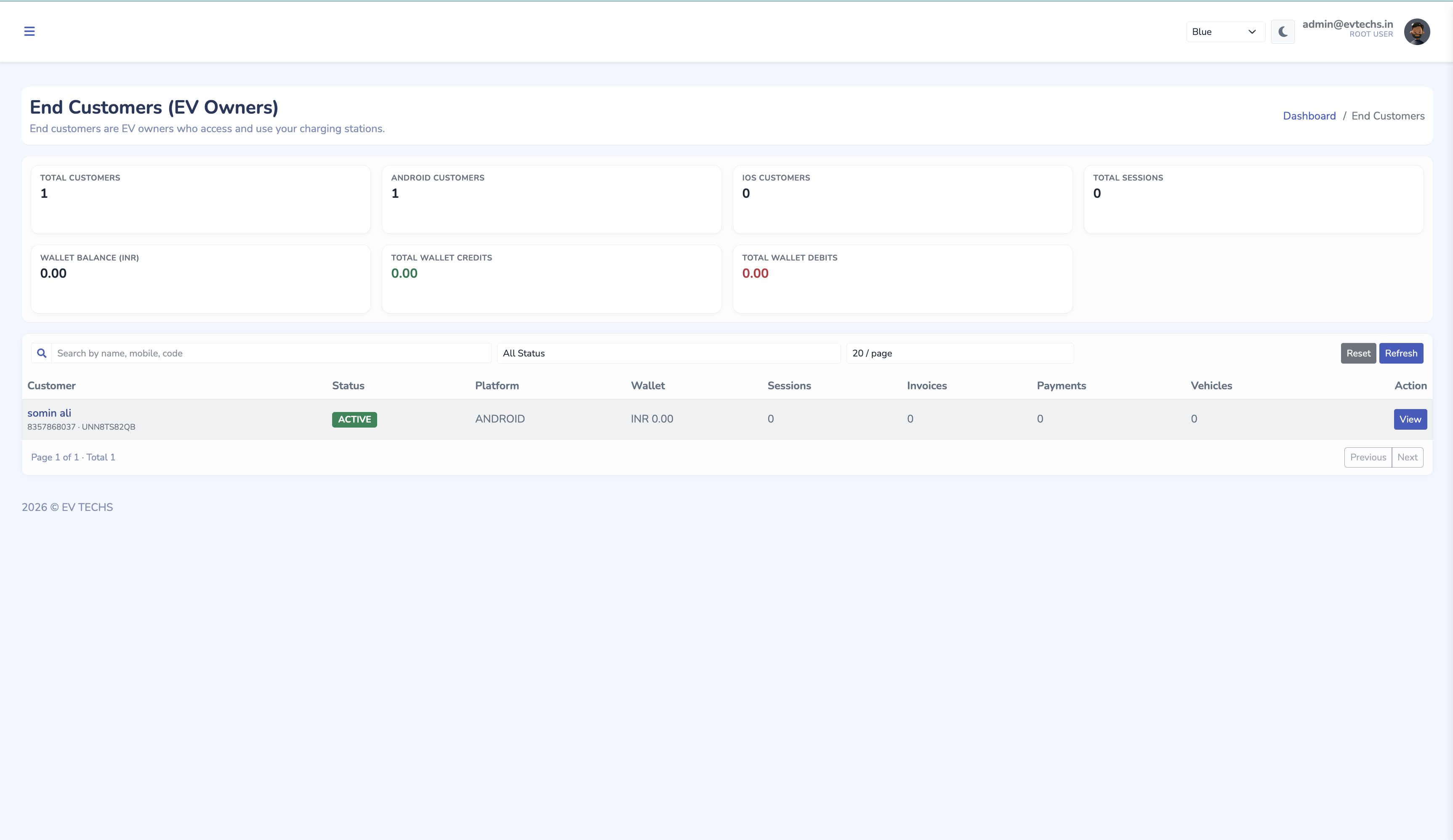Click the Wallet column header
Image resolution: width=1453 pixels, height=840 pixels.
647,385
